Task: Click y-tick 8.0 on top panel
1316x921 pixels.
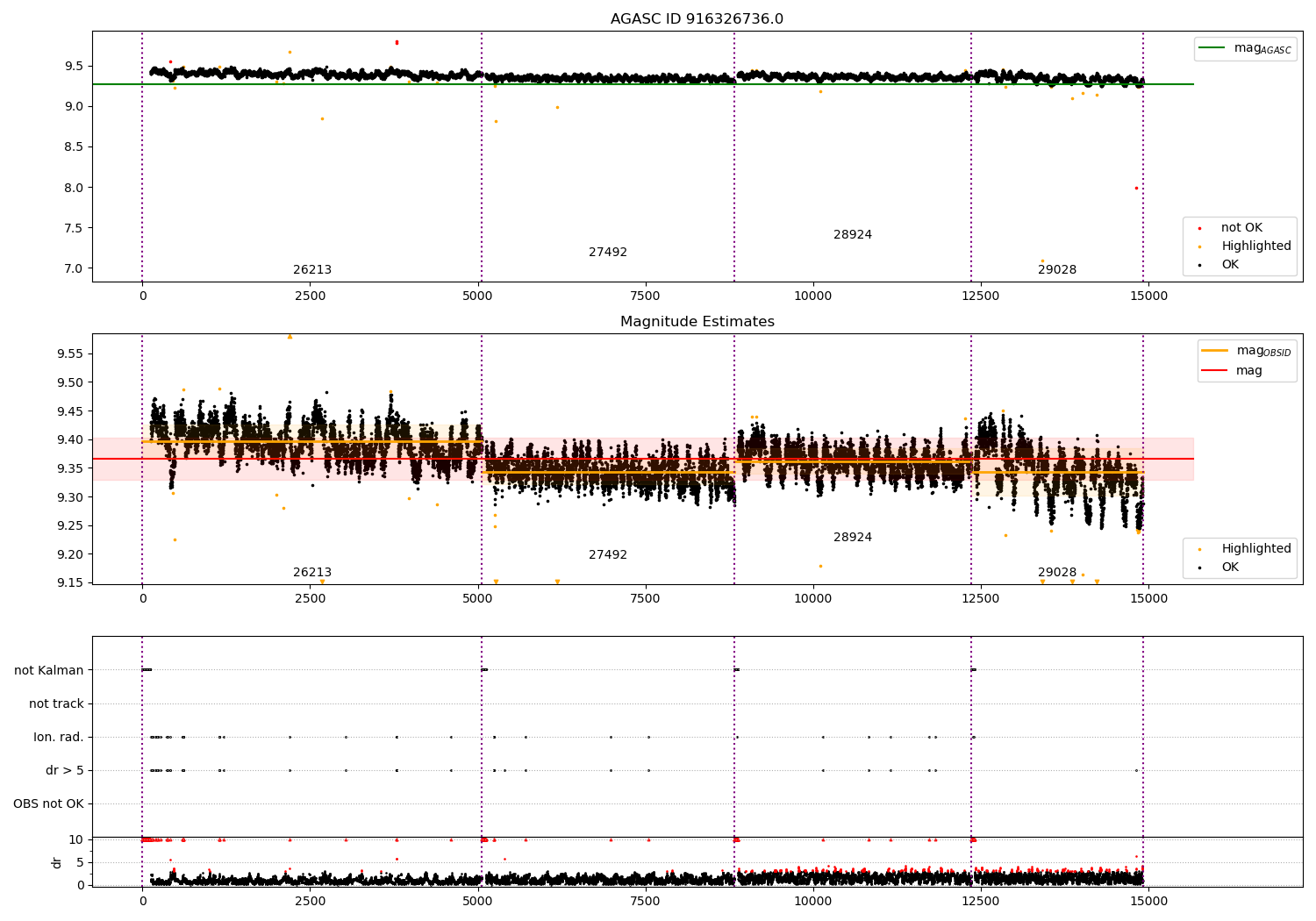Action: [74, 188]
